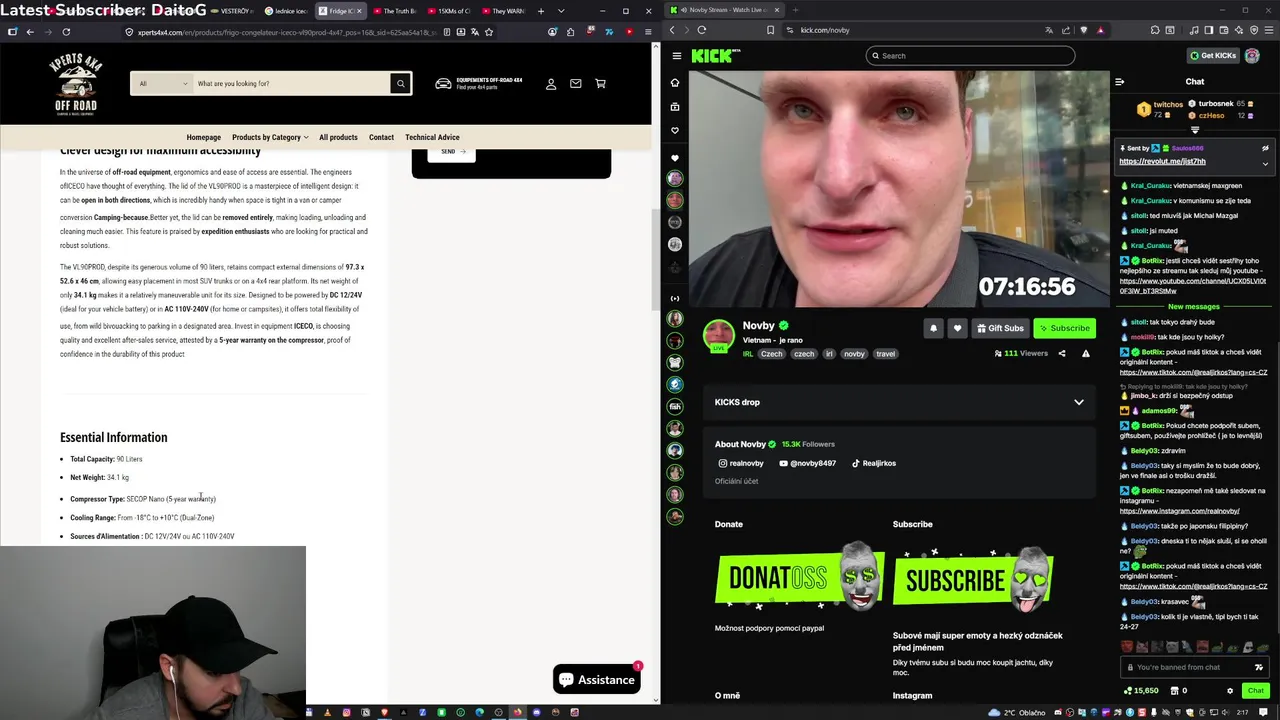1280x720 pixels.
Task: Open following heart icon in Kick sidebar
Action: [675, 131]
